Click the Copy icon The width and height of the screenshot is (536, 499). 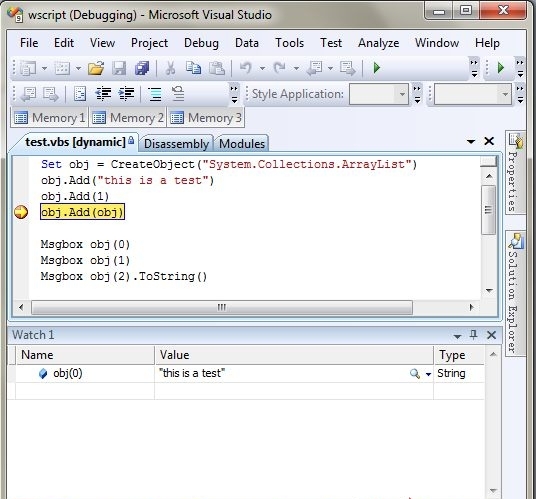[193, 68]
